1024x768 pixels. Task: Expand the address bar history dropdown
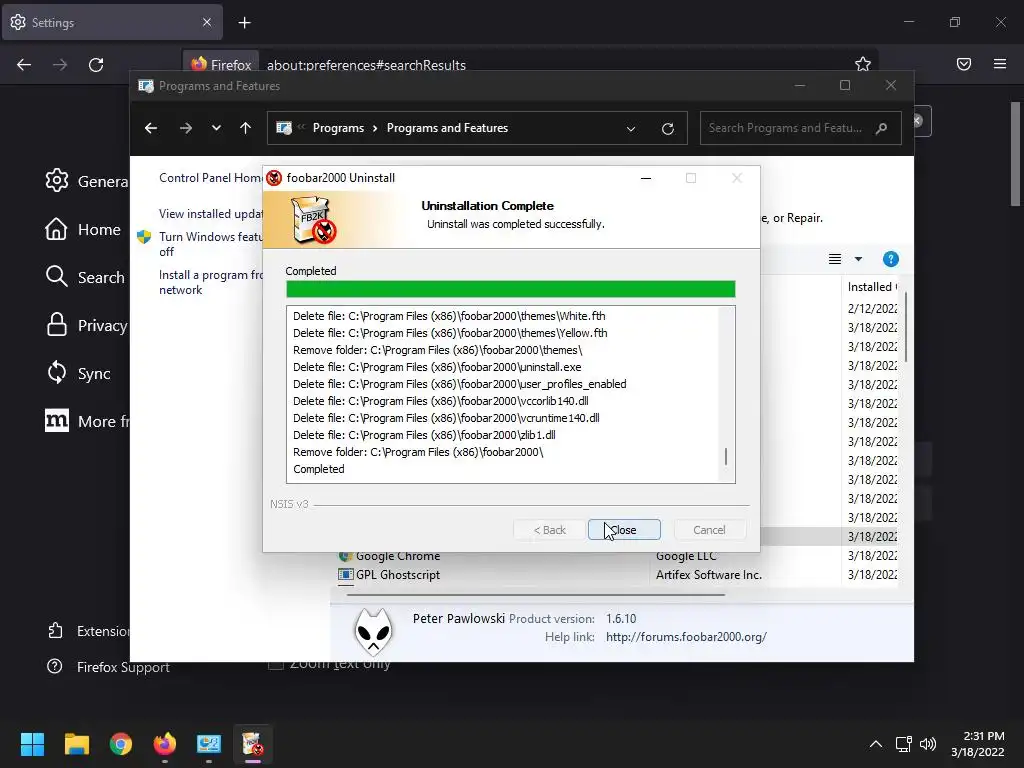631,129
